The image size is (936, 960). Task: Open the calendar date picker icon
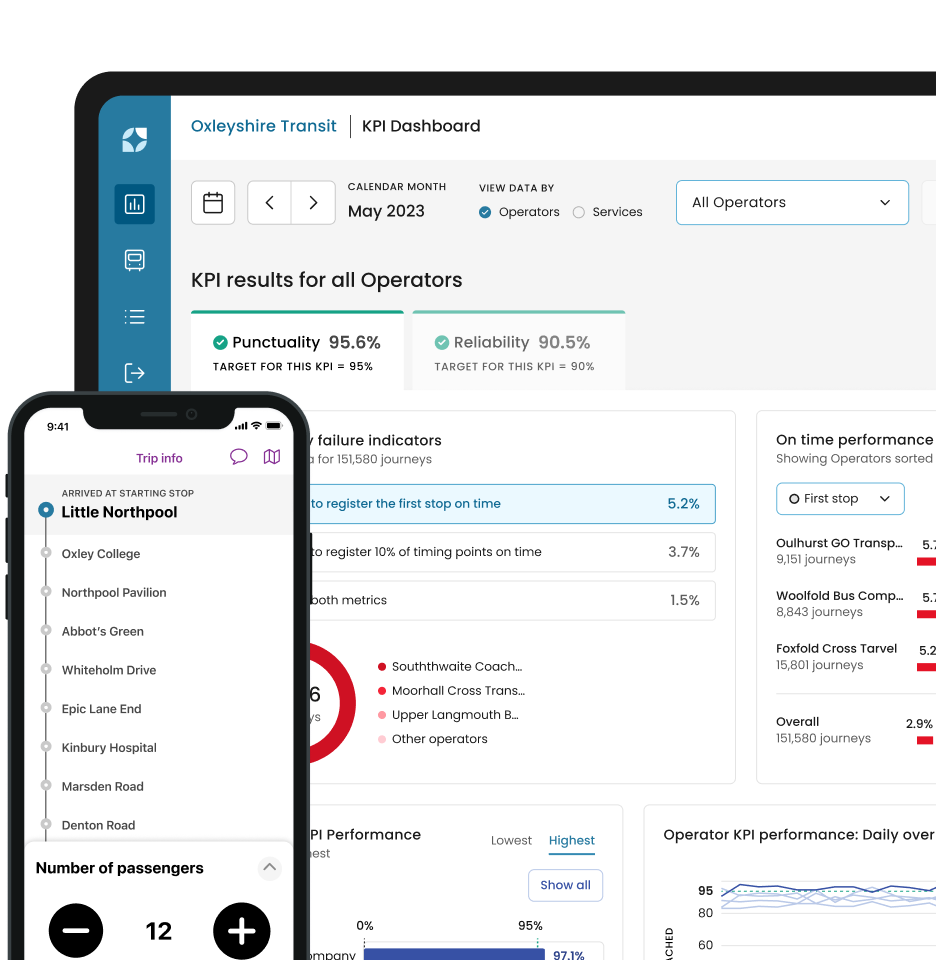tap(213, 203)
